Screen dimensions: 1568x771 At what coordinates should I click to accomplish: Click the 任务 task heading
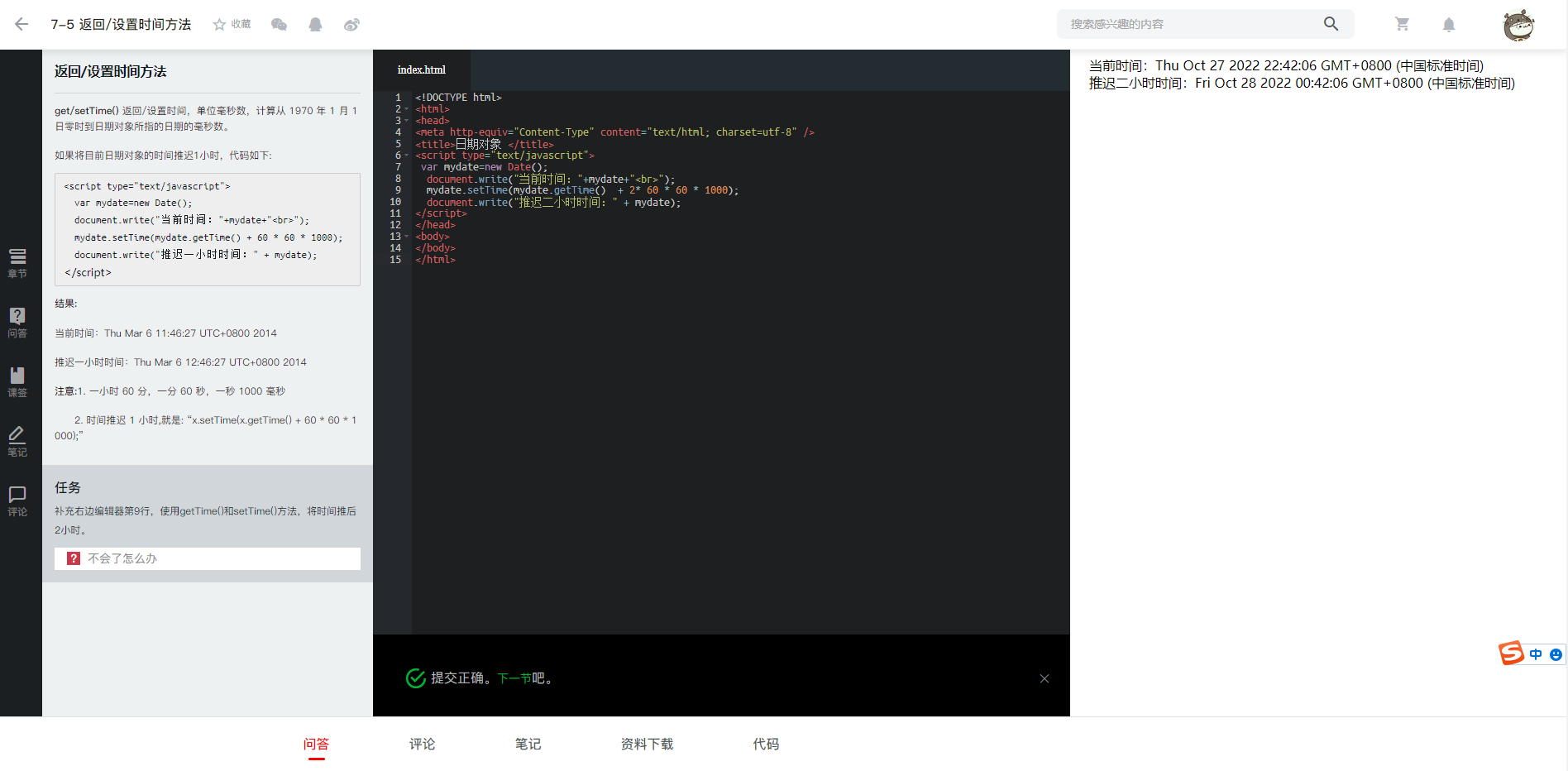pyautogui.click(x=68, y=487)
